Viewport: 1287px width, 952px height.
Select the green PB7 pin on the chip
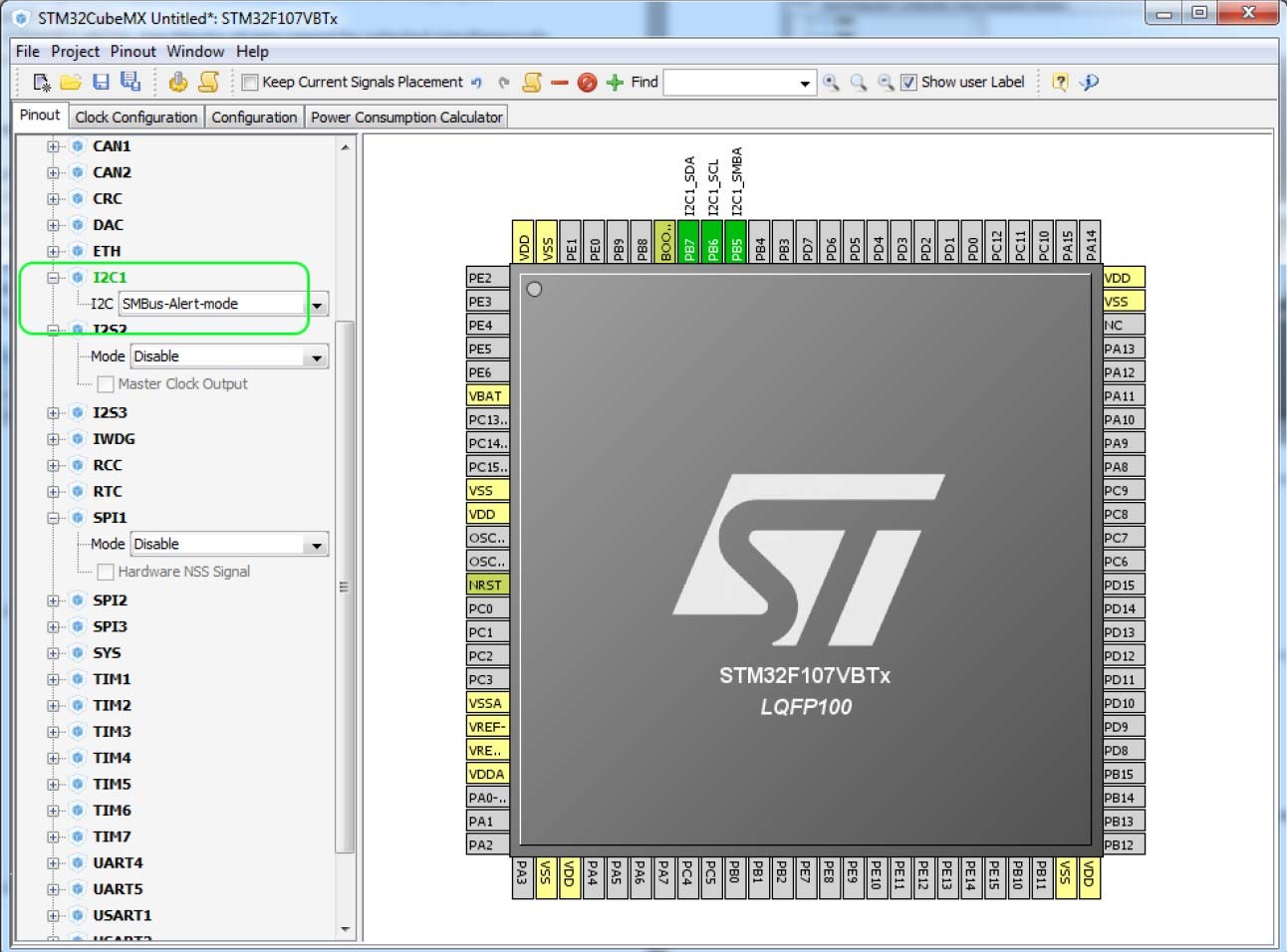click(x=689, y=242)
